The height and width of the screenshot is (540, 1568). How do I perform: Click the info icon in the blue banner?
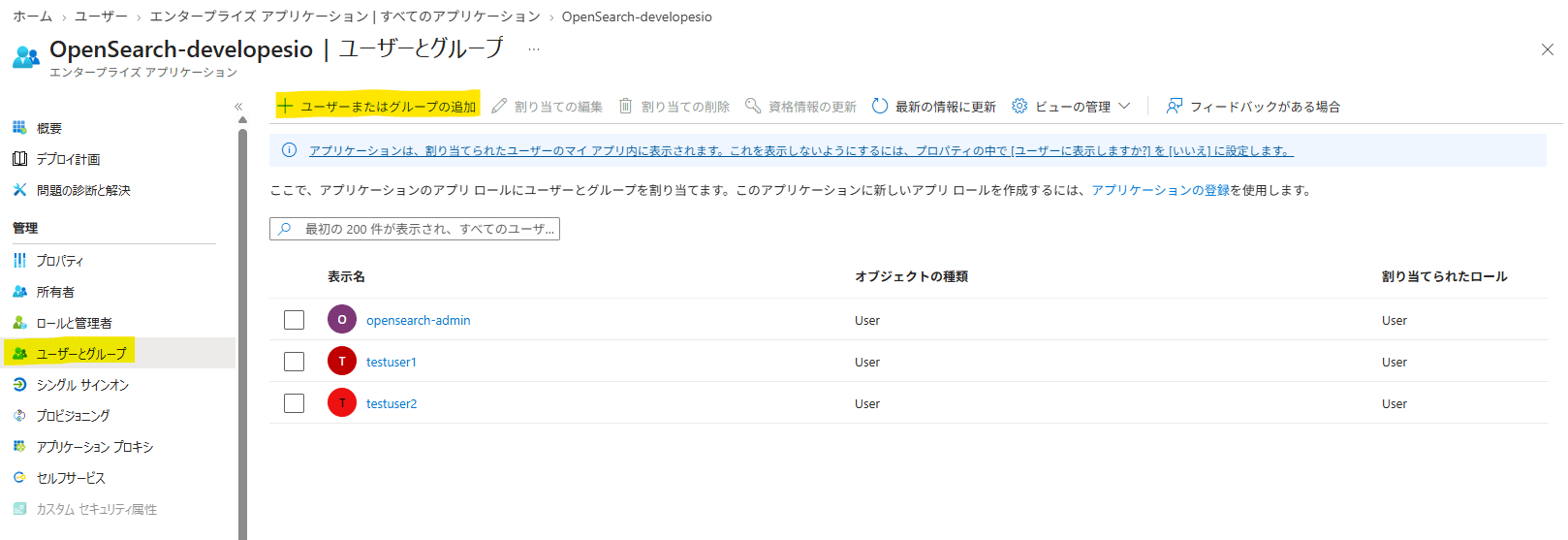click(289, 150)
